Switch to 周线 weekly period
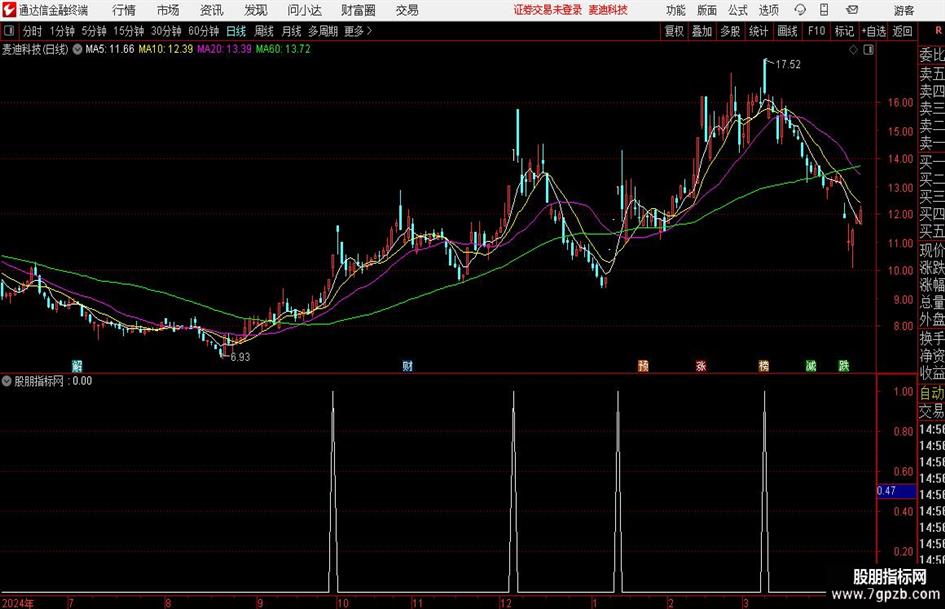This screenshot has height=609, width=945. point(264,31)
